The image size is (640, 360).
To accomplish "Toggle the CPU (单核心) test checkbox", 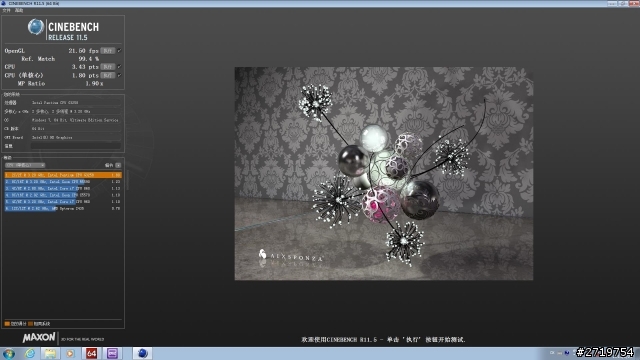I will coord(119,75).
